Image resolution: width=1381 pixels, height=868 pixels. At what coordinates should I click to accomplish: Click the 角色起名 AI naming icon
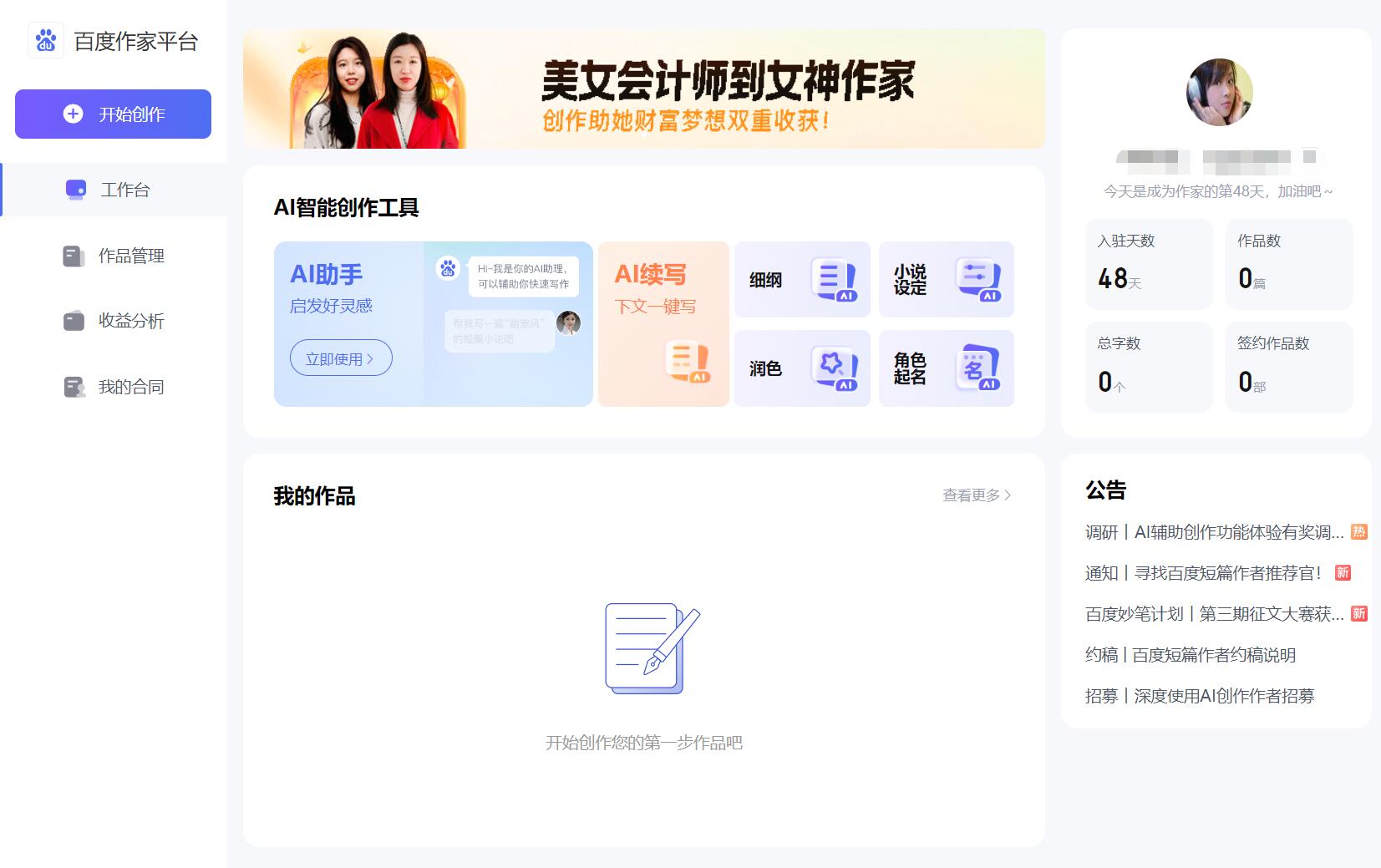(978, 368)
